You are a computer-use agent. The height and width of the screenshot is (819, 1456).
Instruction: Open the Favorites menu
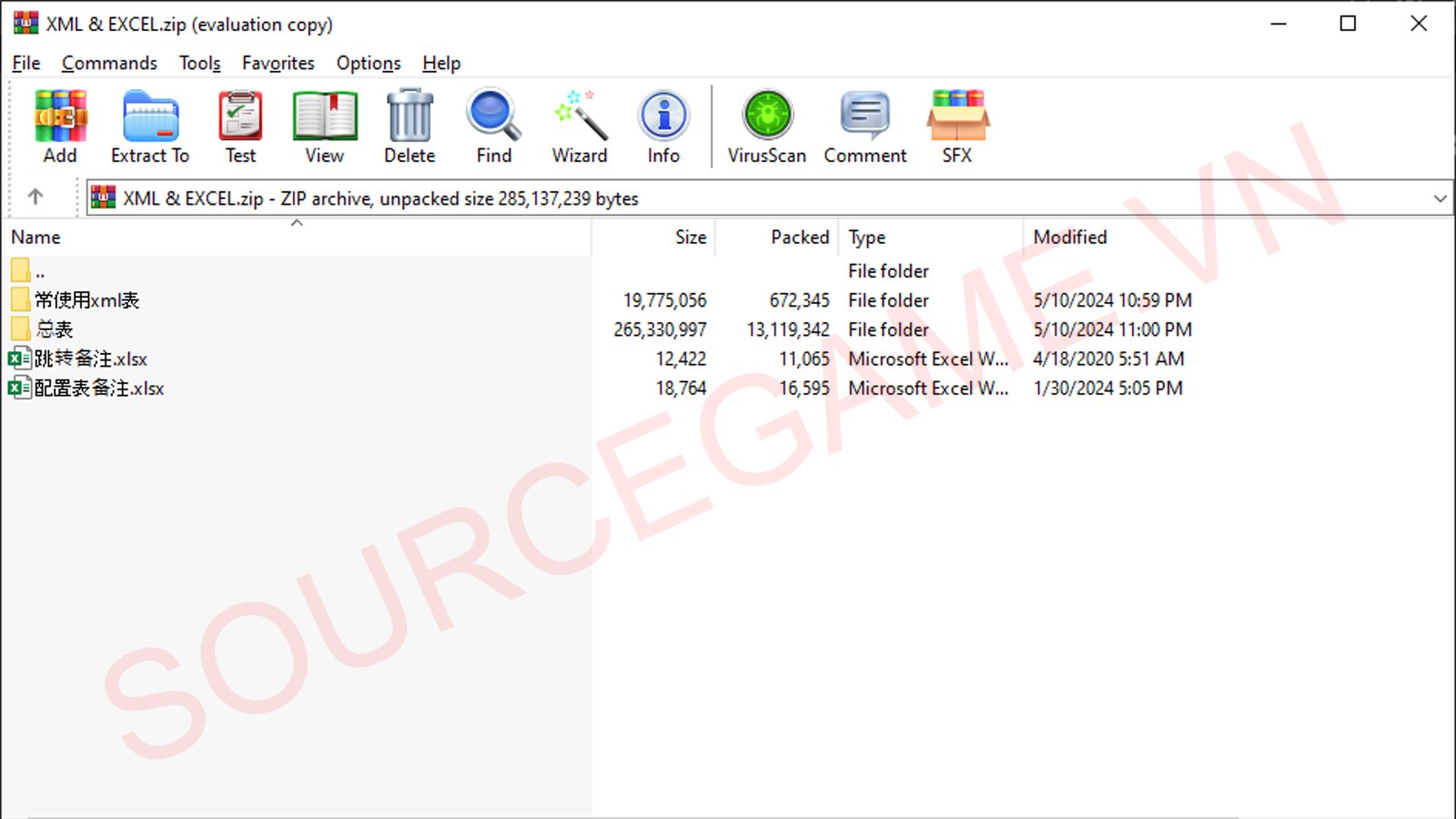click(x=278, y=63)
